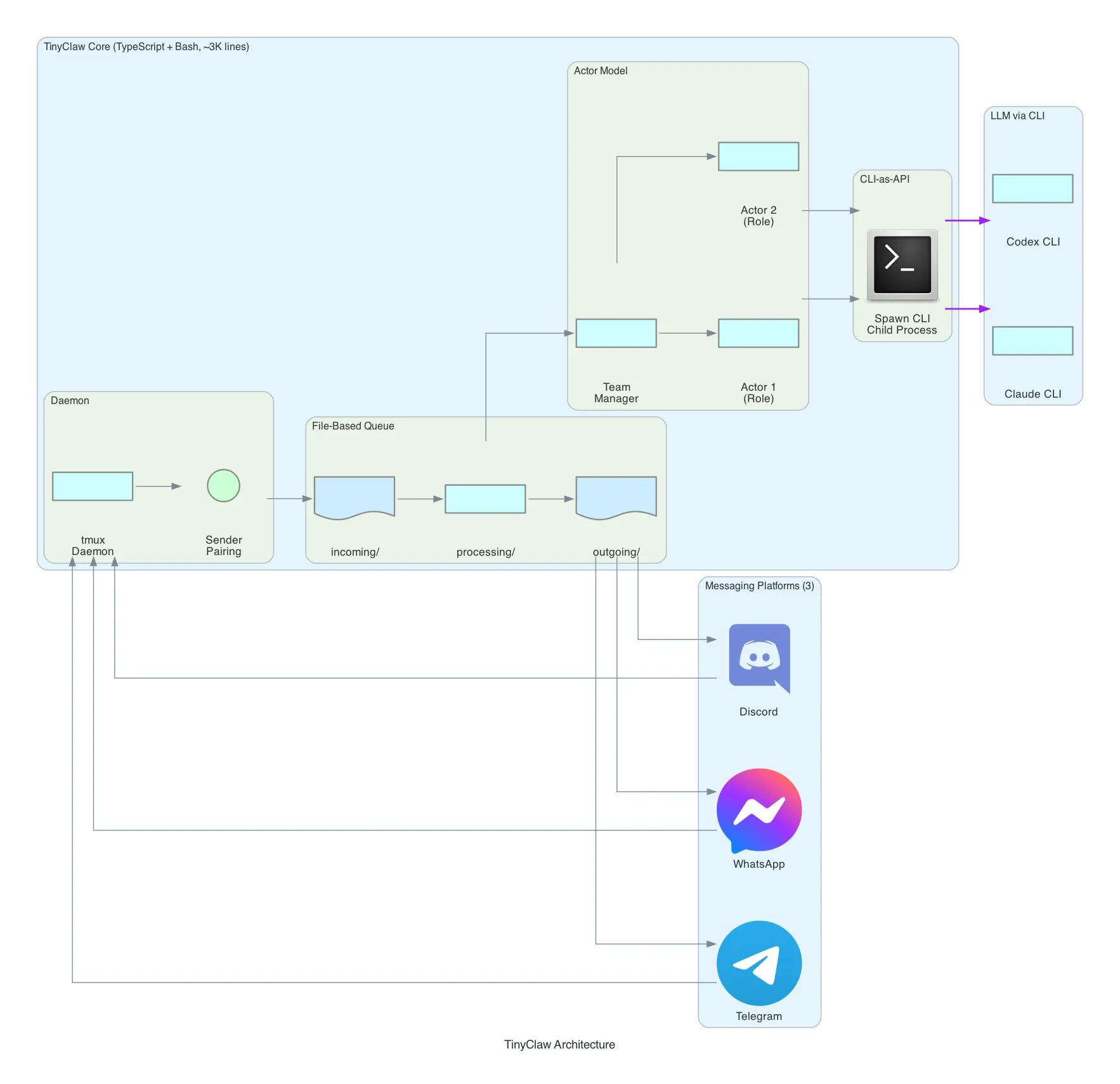
Task: Collapse the Messaging Platforms (3) panel
Action: (759, 585)
